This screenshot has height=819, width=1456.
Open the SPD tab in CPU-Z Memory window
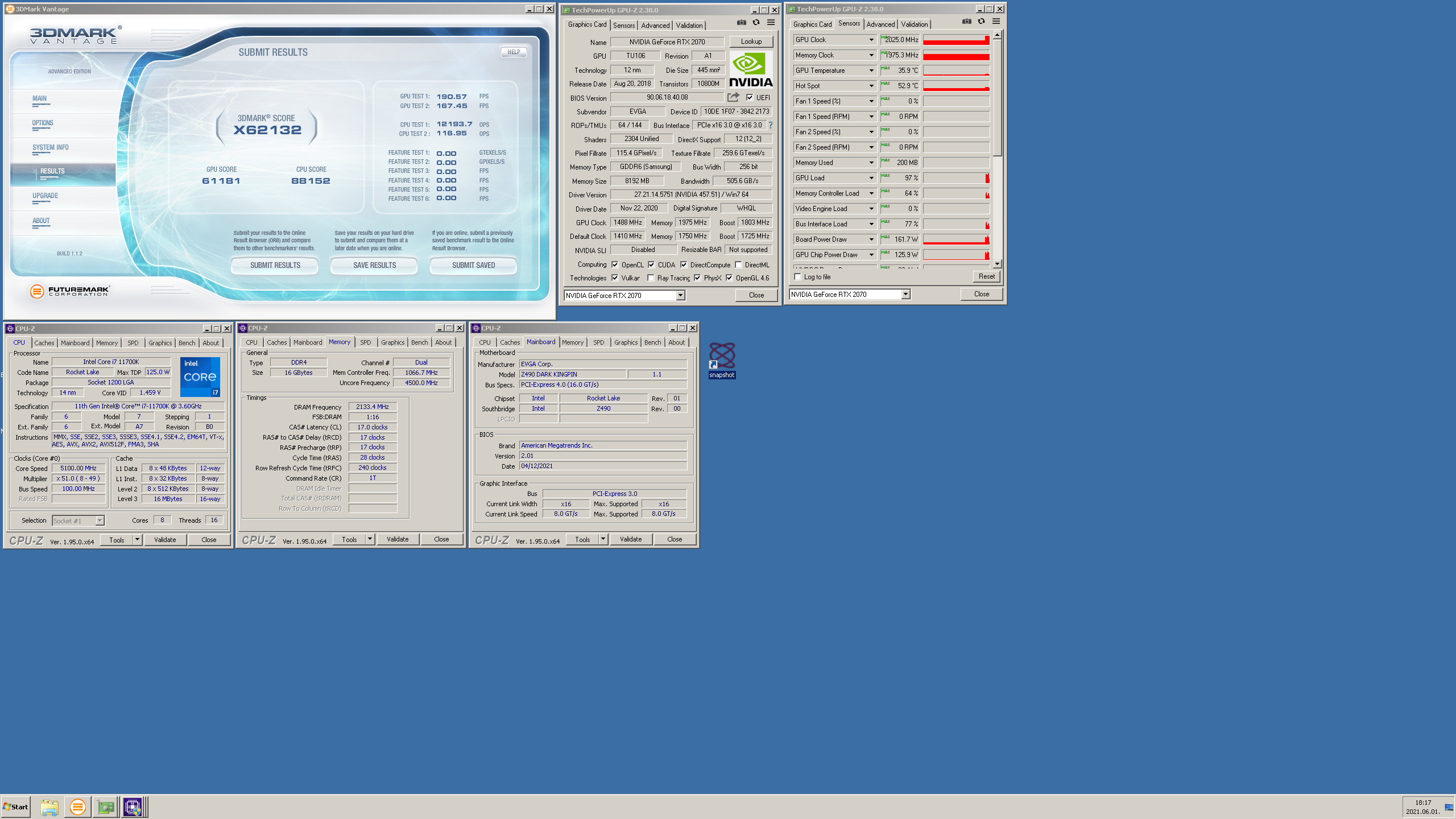(x=365, y=342)
